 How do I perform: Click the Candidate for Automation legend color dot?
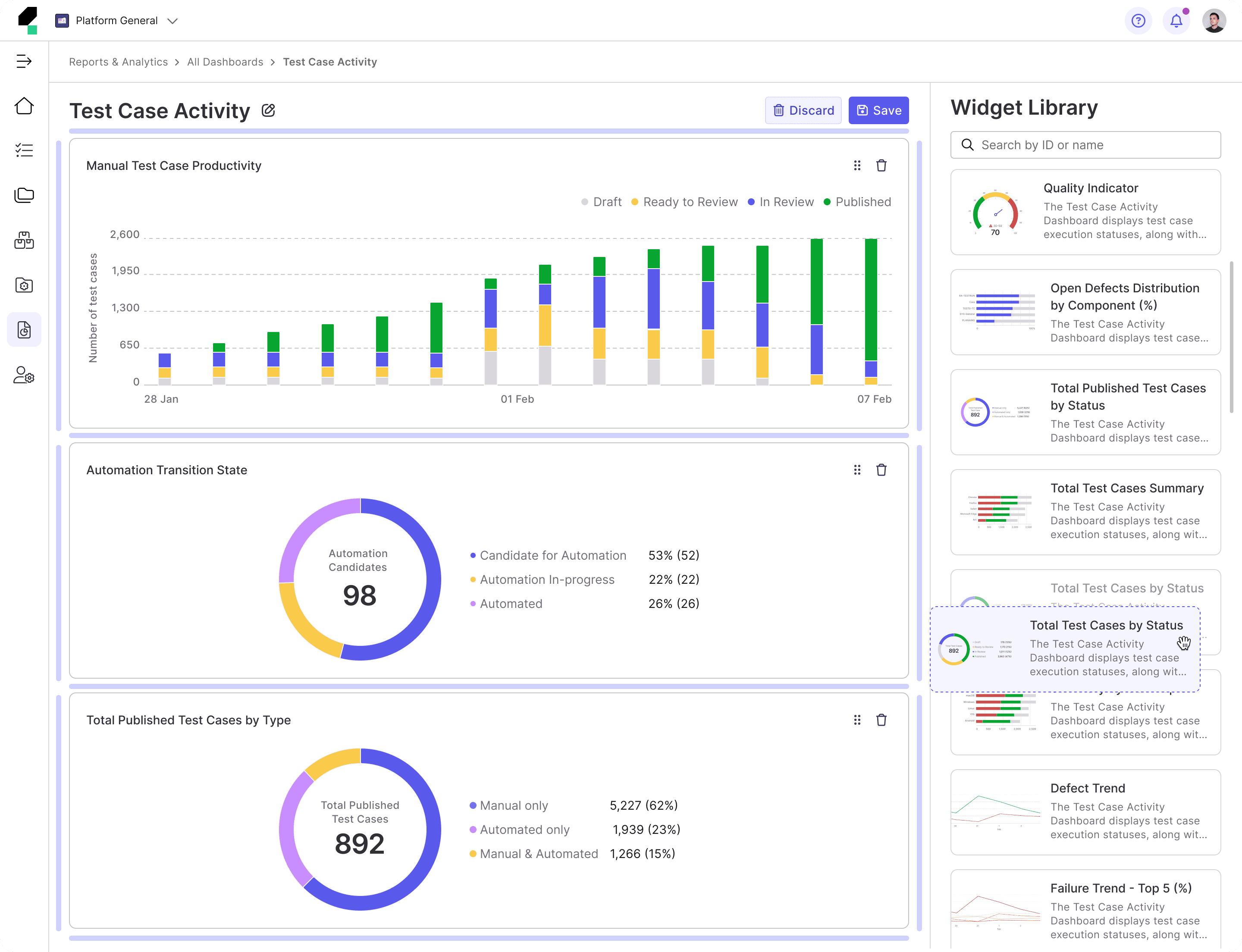click(x=473, y=555)
